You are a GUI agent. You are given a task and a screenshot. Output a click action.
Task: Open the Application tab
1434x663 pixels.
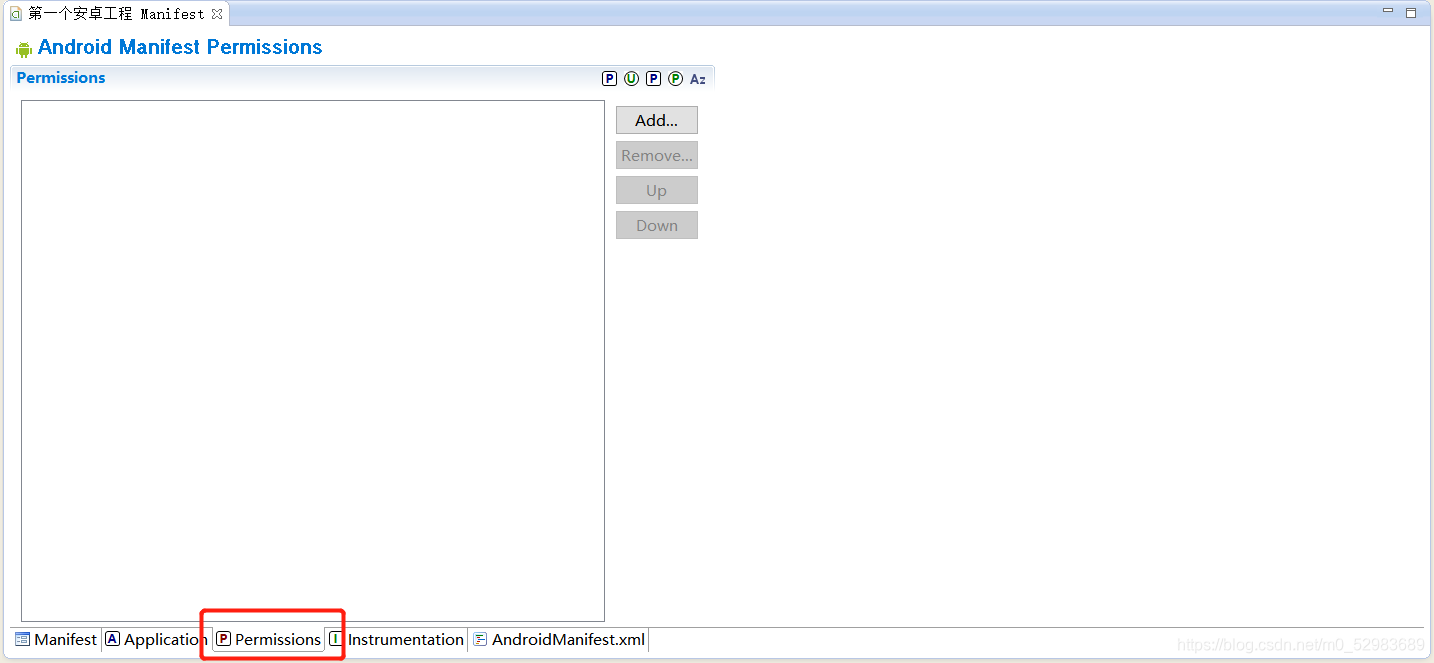(156, 639)
